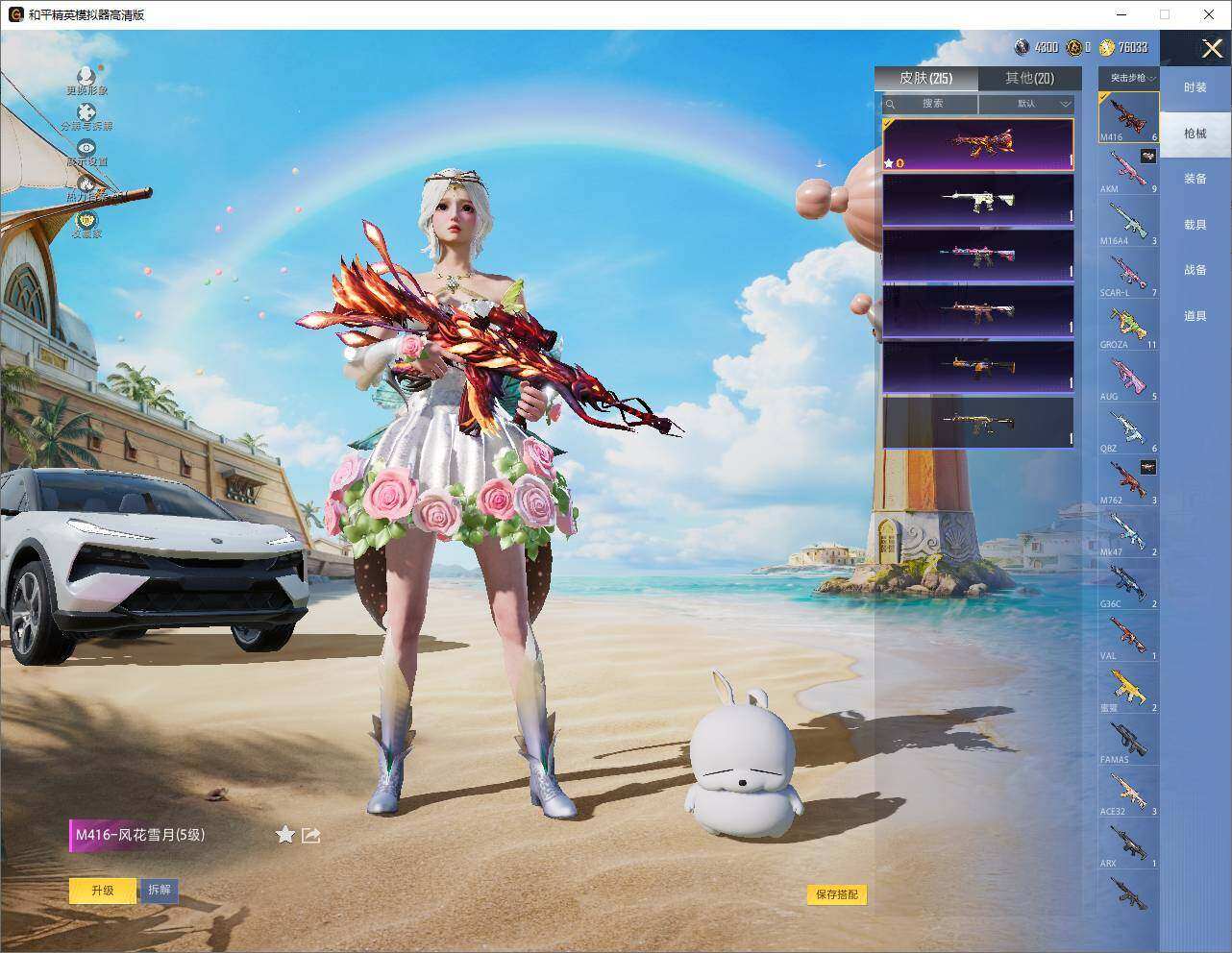Screen dimensions: 1232x953
Task: Open the 默认 sort dropdown
Action: point(1026,104)
